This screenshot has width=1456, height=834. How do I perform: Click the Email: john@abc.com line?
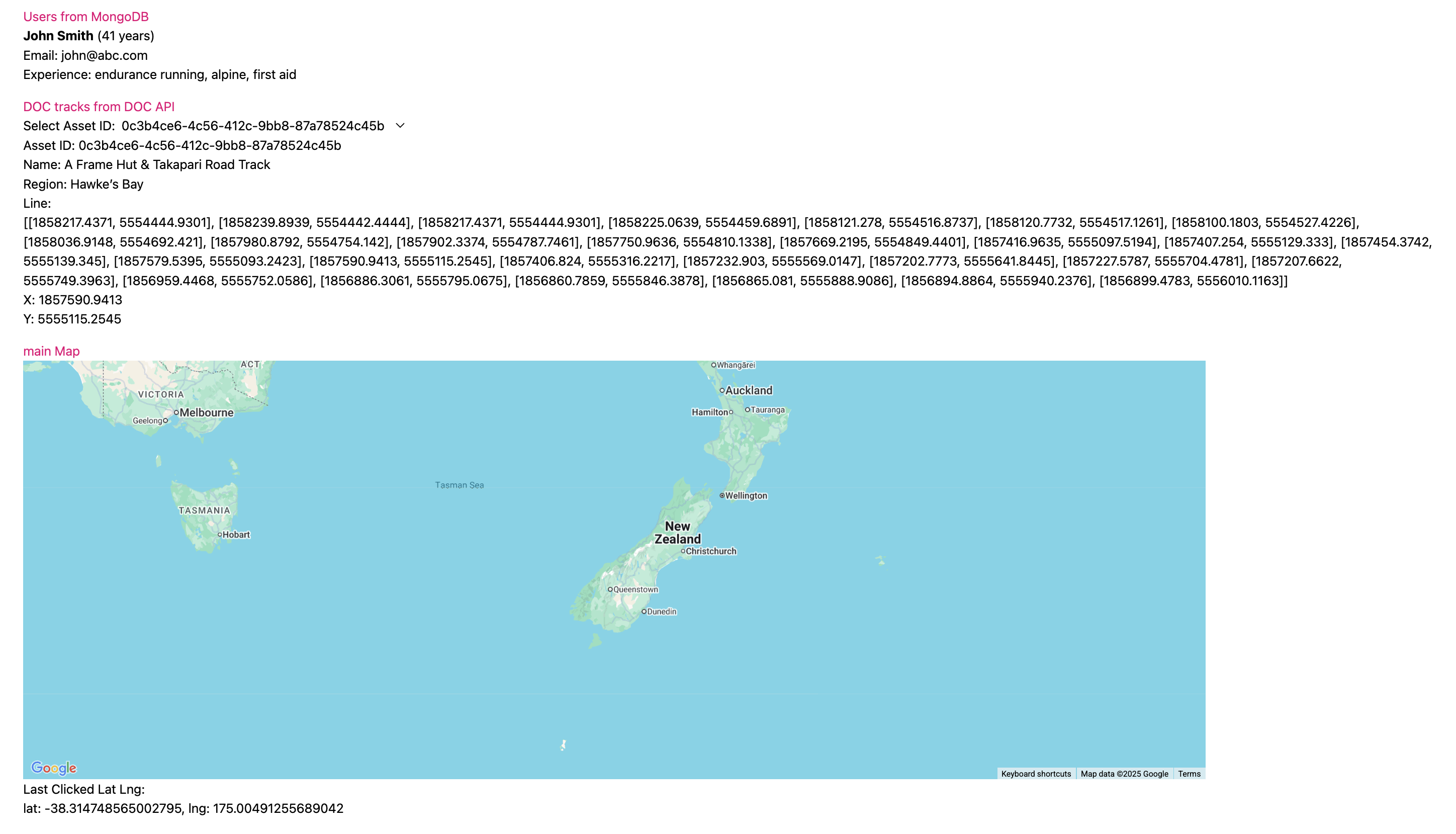[x=85, y=55]
